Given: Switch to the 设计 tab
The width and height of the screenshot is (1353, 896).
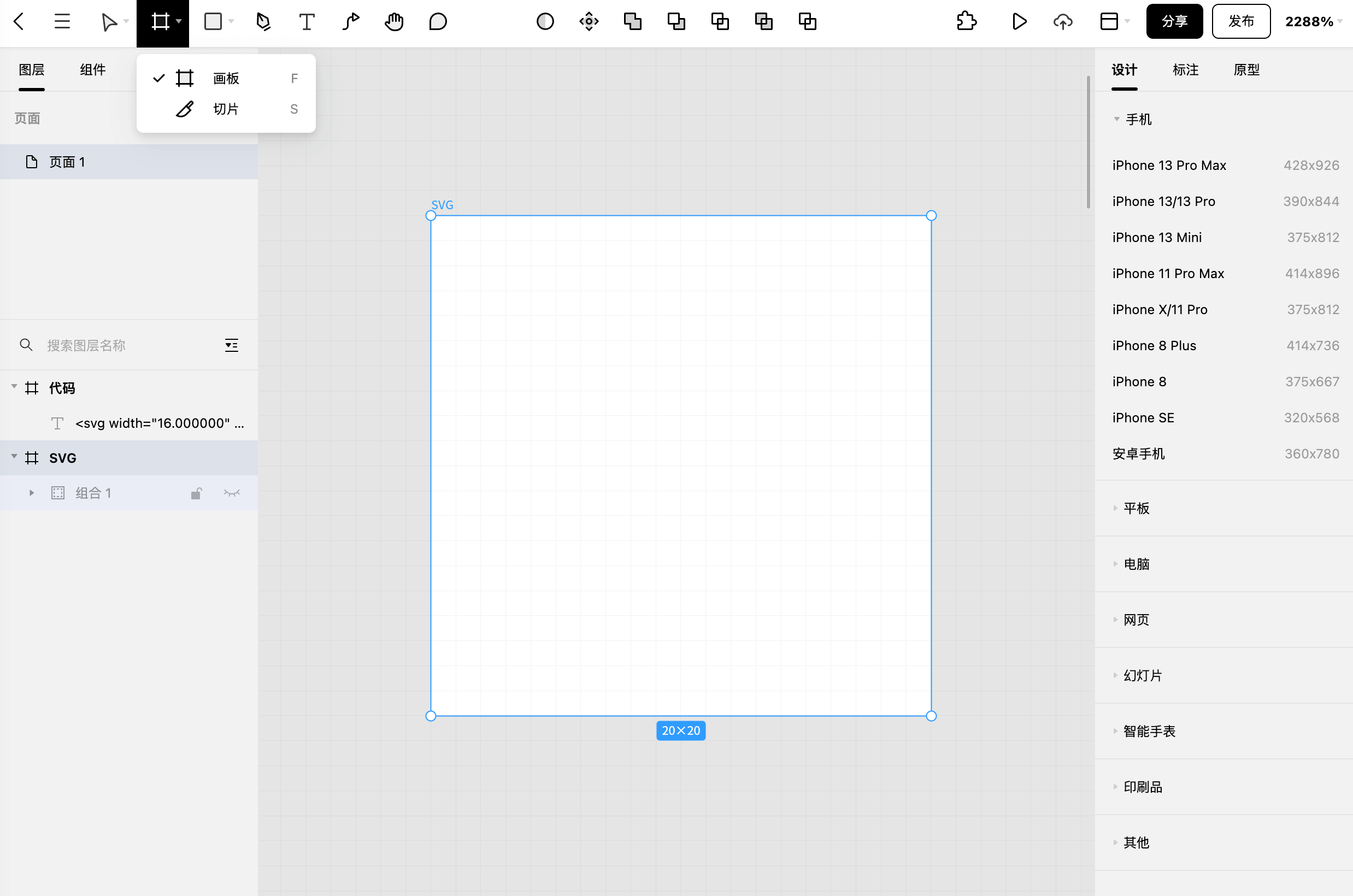Looking at the screenshot, I should (1124, 70).
